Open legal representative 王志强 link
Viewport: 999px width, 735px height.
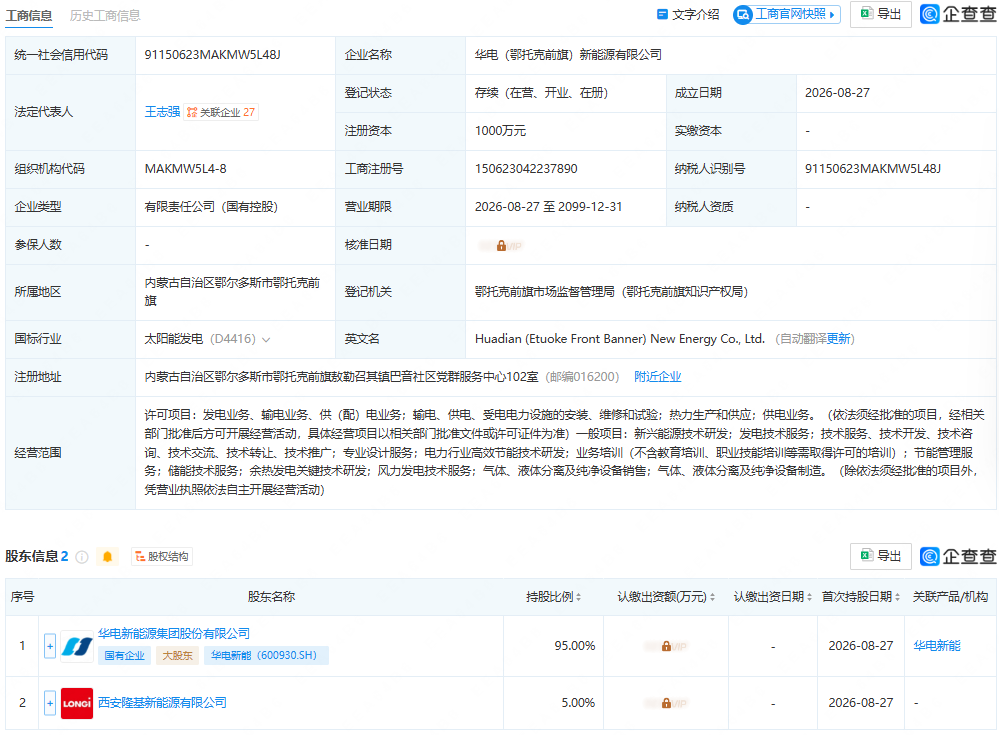pos(162,112)
